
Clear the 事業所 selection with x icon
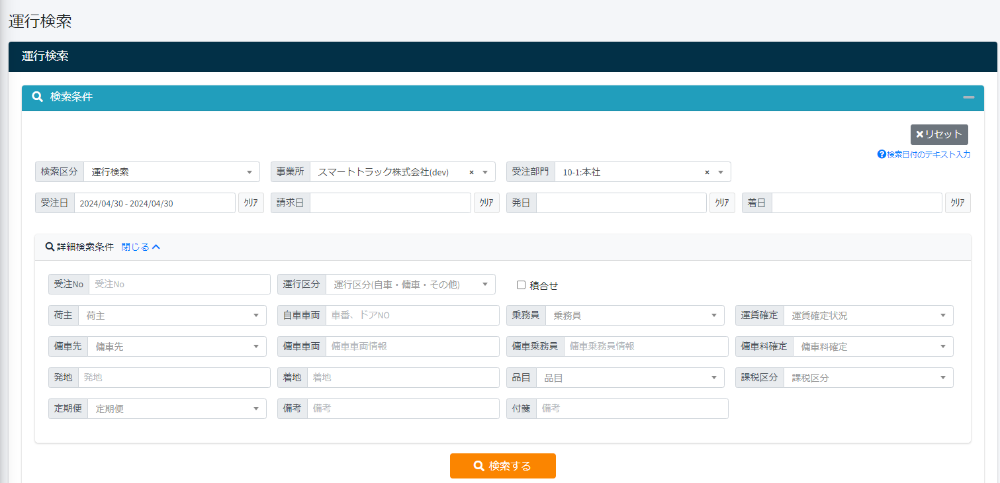(x=471, y=172)
